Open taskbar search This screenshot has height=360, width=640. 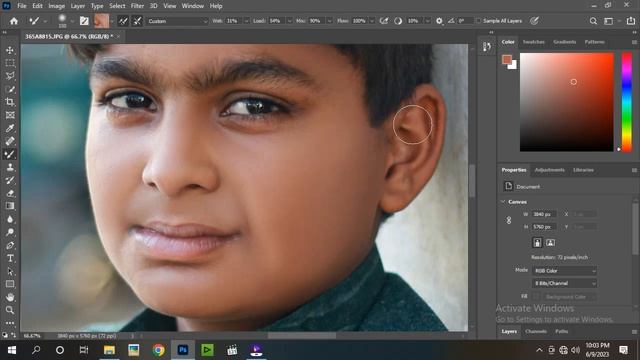coord(36,350)
